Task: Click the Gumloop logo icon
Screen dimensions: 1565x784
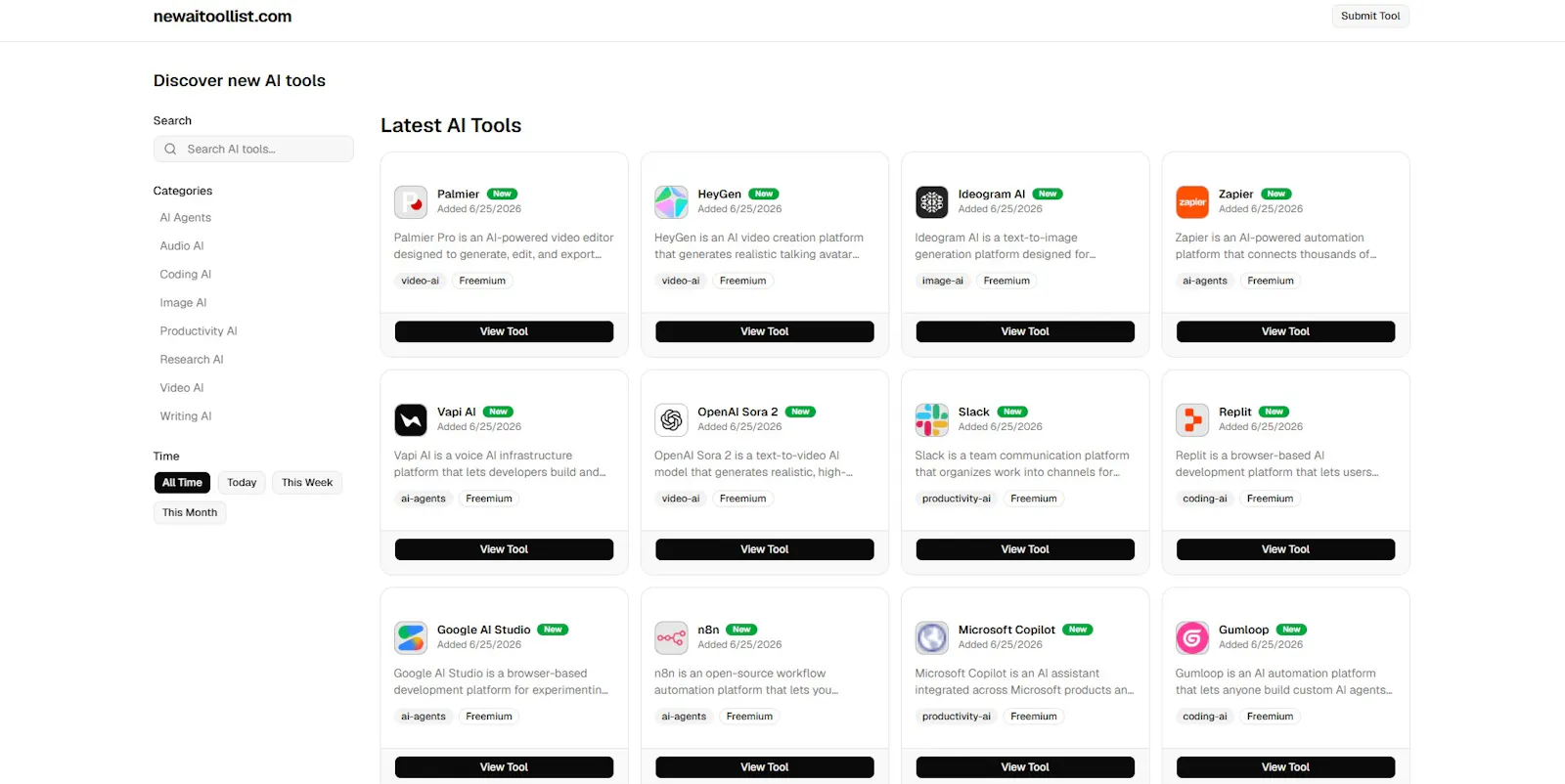Action: click(x=1192, y=638)
